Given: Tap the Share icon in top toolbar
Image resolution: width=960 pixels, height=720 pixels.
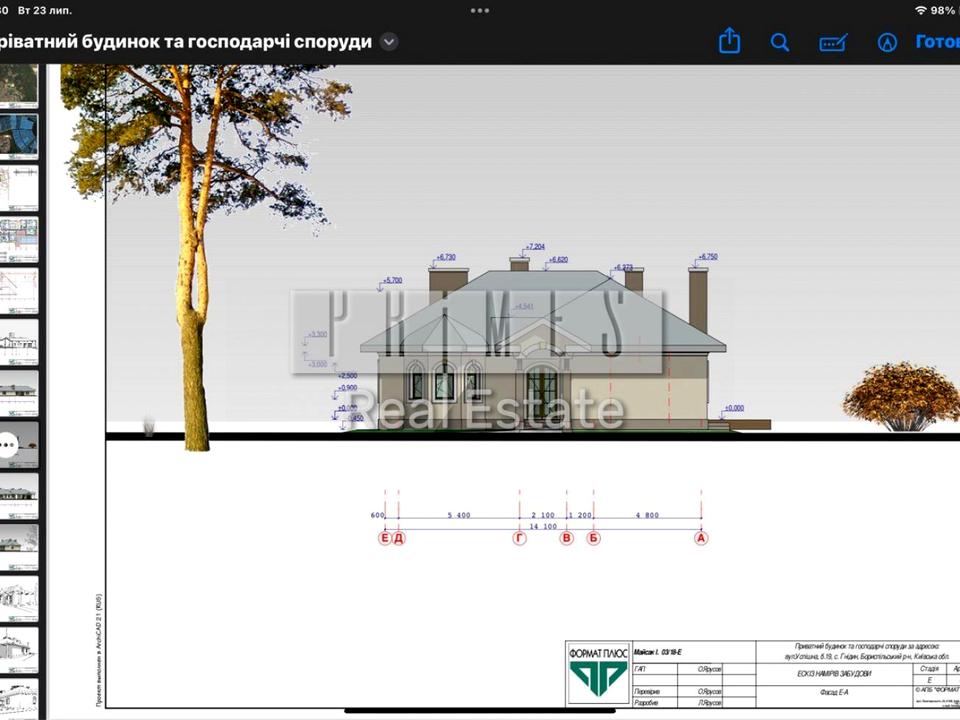Looking at the screenshot, I should pos(730,42).
